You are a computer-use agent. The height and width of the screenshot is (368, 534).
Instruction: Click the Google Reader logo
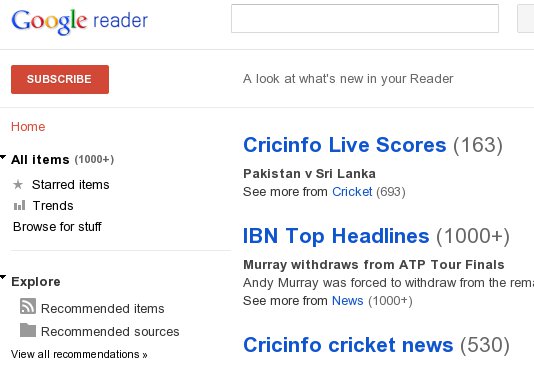pos(80,21)
